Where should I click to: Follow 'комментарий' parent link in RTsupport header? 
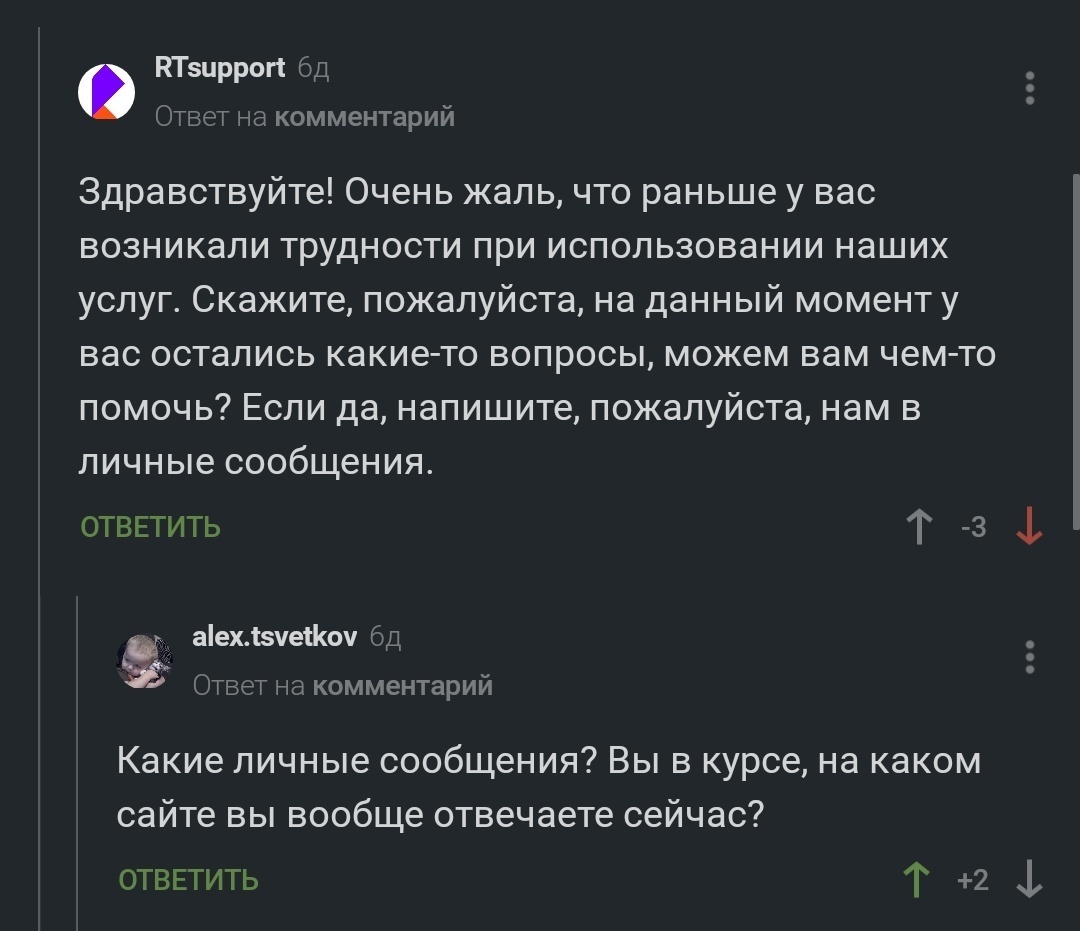364,117
